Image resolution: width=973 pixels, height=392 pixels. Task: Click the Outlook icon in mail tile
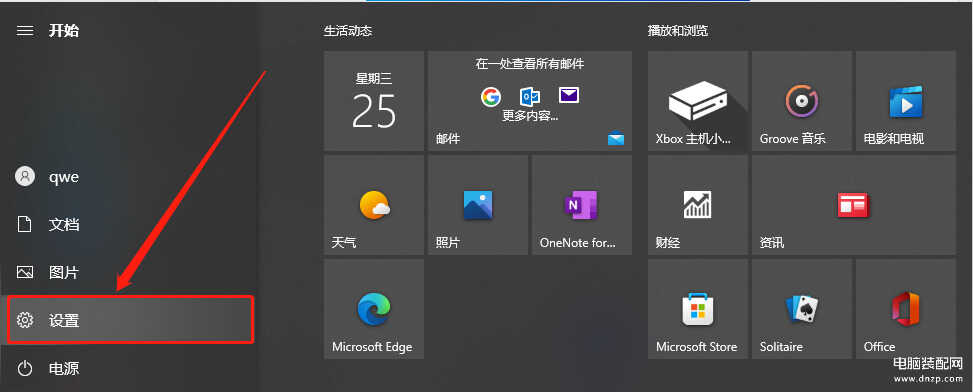tap(529, 96)
